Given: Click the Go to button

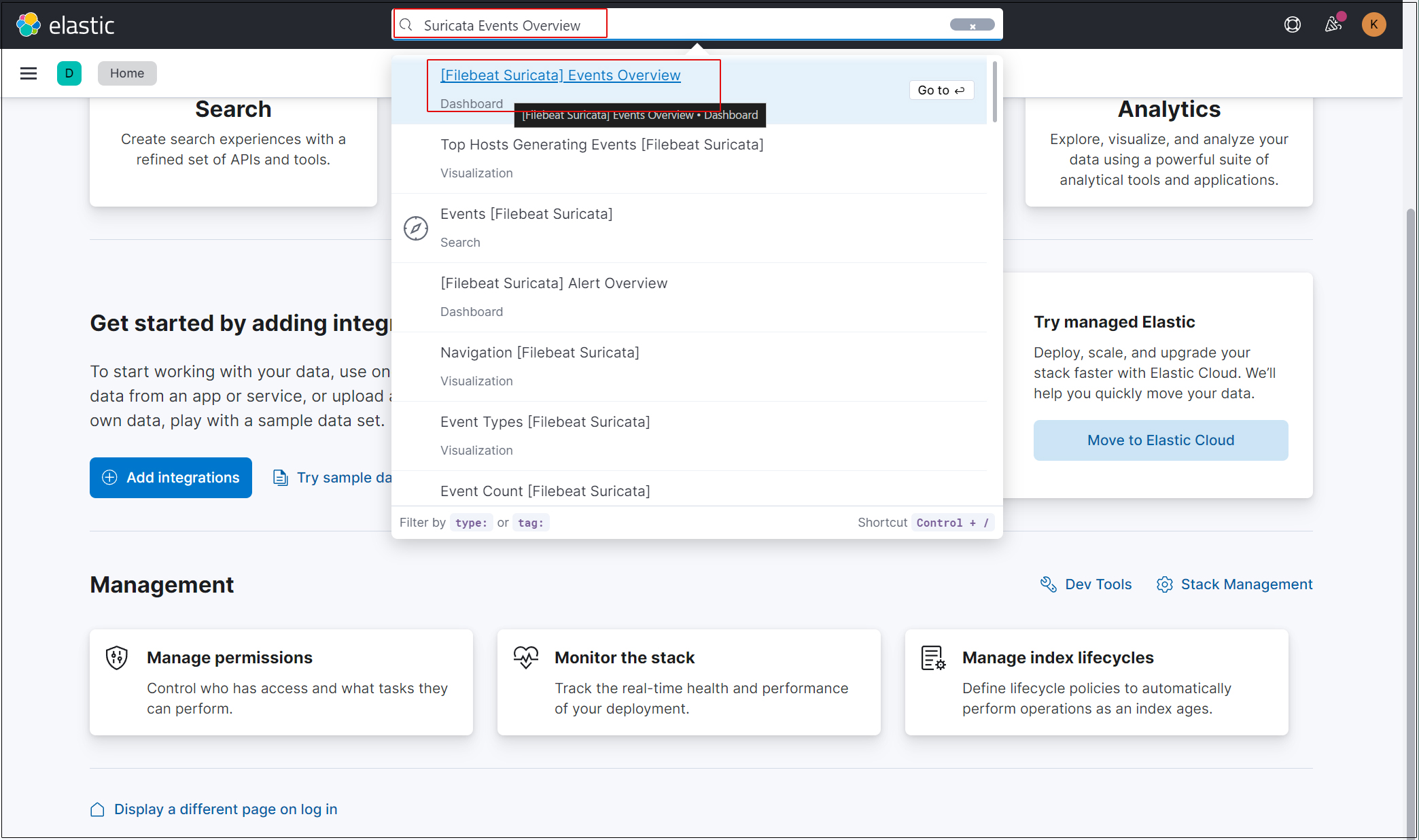Looking at the screenshot, I should [x=941, y=90].
